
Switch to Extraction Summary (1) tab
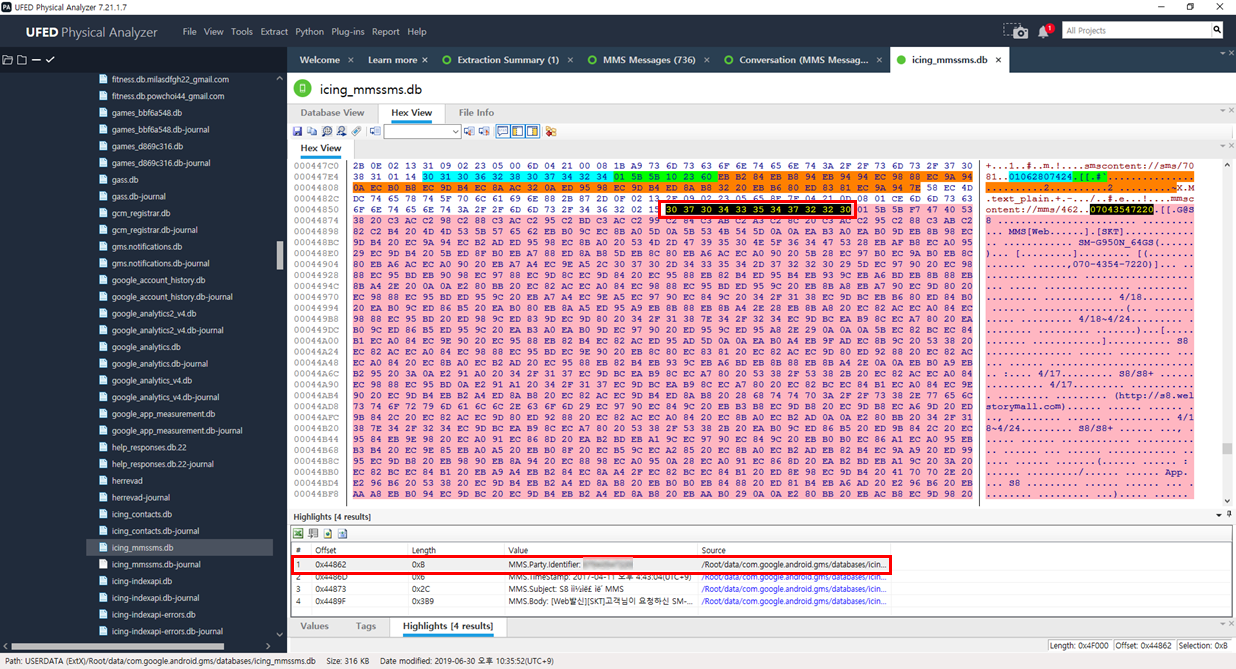coord(508,60)
